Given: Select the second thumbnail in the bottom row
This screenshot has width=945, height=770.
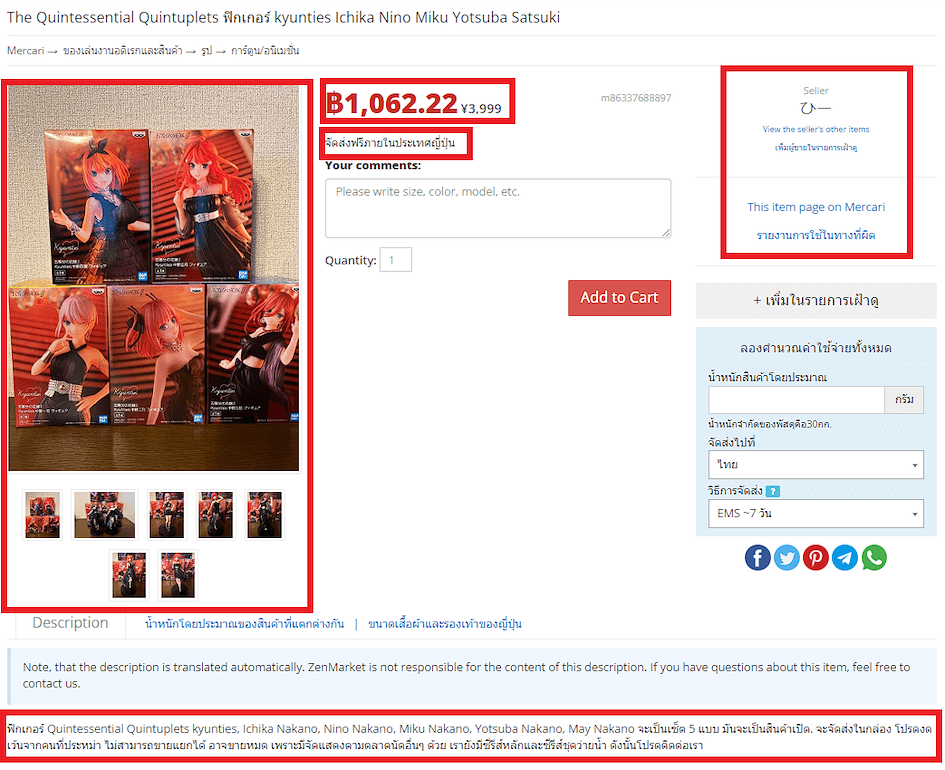Looking at the screenshot, I should [177, 575].
